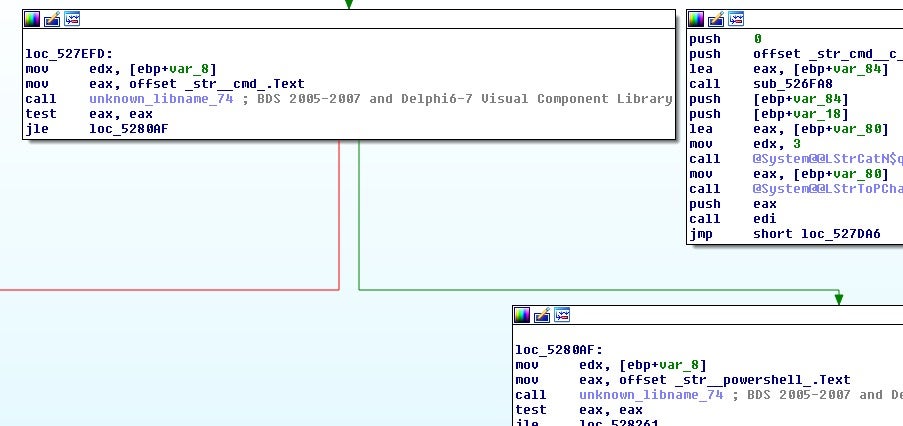Set node color for loc_5280AF block

[x=523, y=315]
